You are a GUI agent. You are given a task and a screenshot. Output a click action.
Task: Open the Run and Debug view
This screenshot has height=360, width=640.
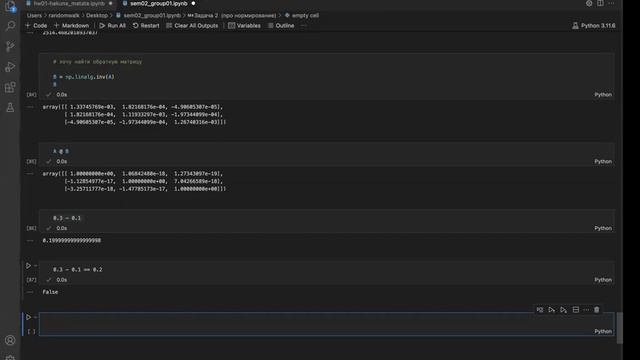point(10,67)
